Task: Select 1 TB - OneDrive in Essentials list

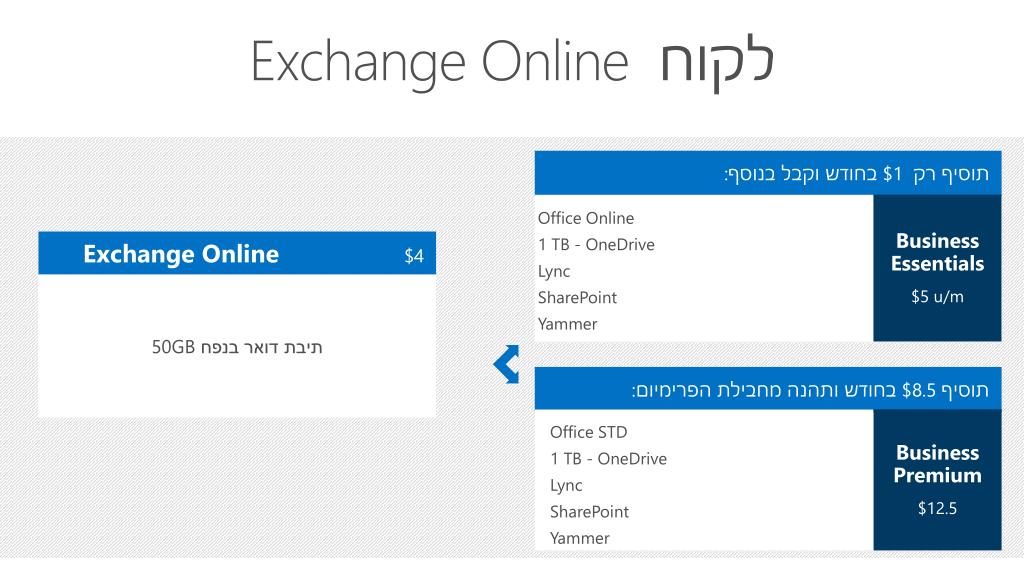Action: 596,245
